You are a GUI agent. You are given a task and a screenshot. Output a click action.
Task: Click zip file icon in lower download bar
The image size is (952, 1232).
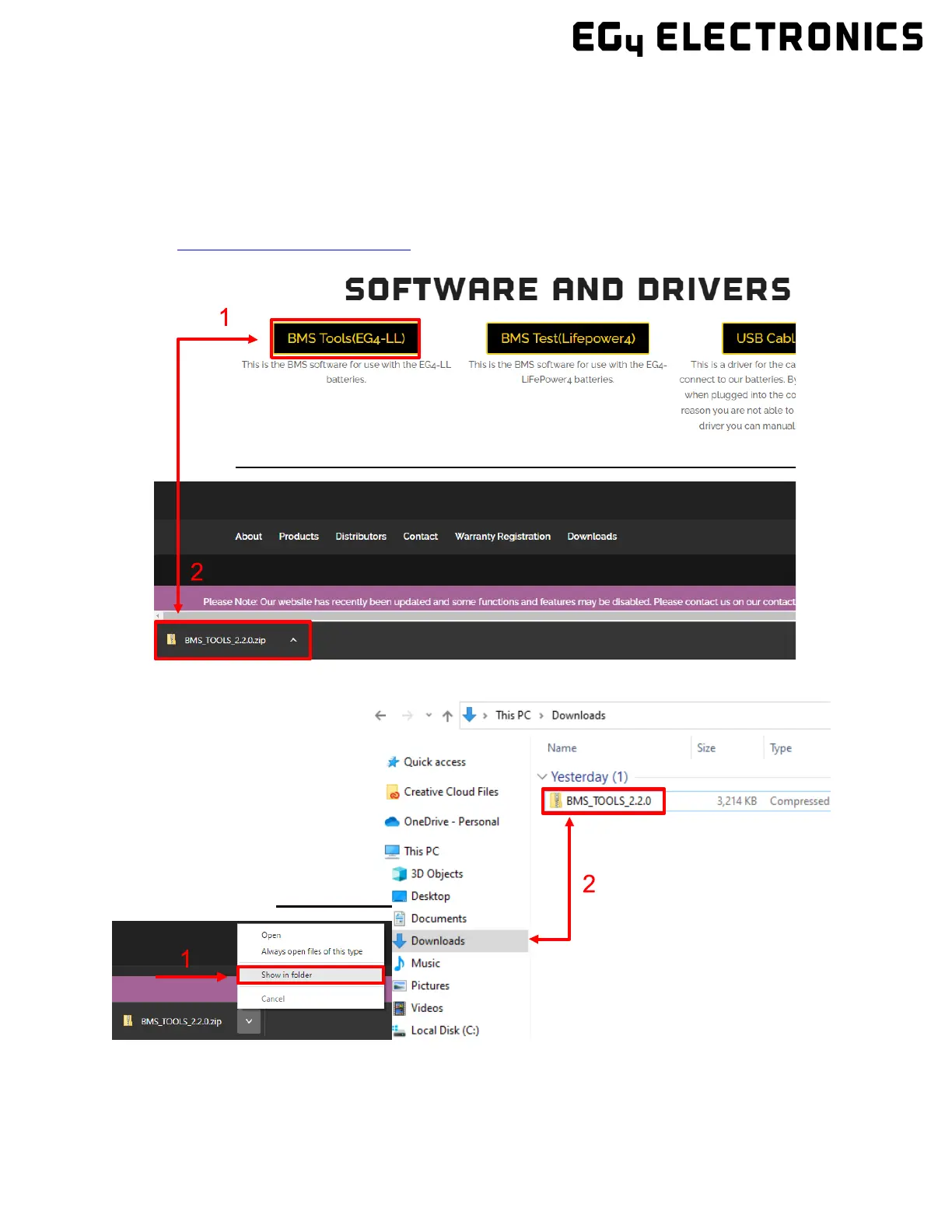point(128,1020)
